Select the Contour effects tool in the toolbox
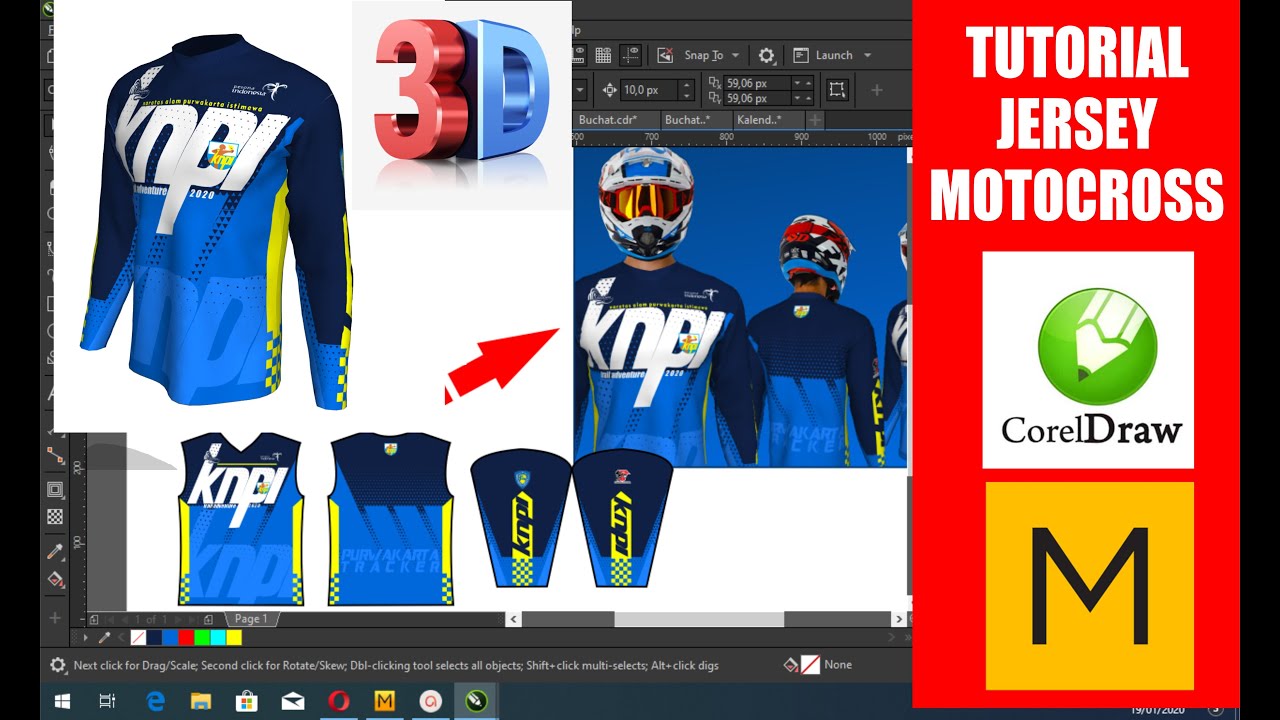This screenshot has width=1280, height=720. pyautogui.click(x=56, y=489)
